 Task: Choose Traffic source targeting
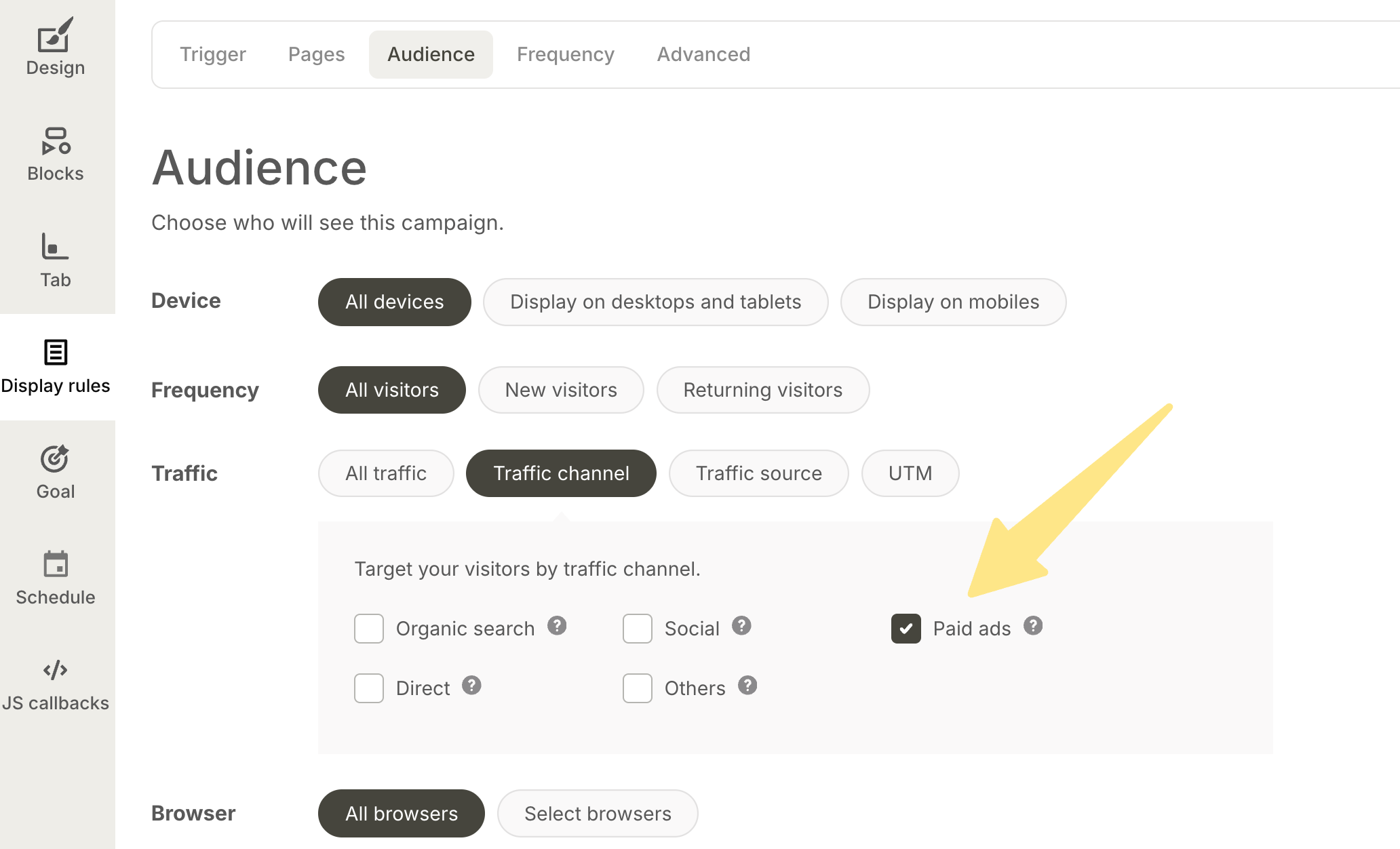coord(759,473)
